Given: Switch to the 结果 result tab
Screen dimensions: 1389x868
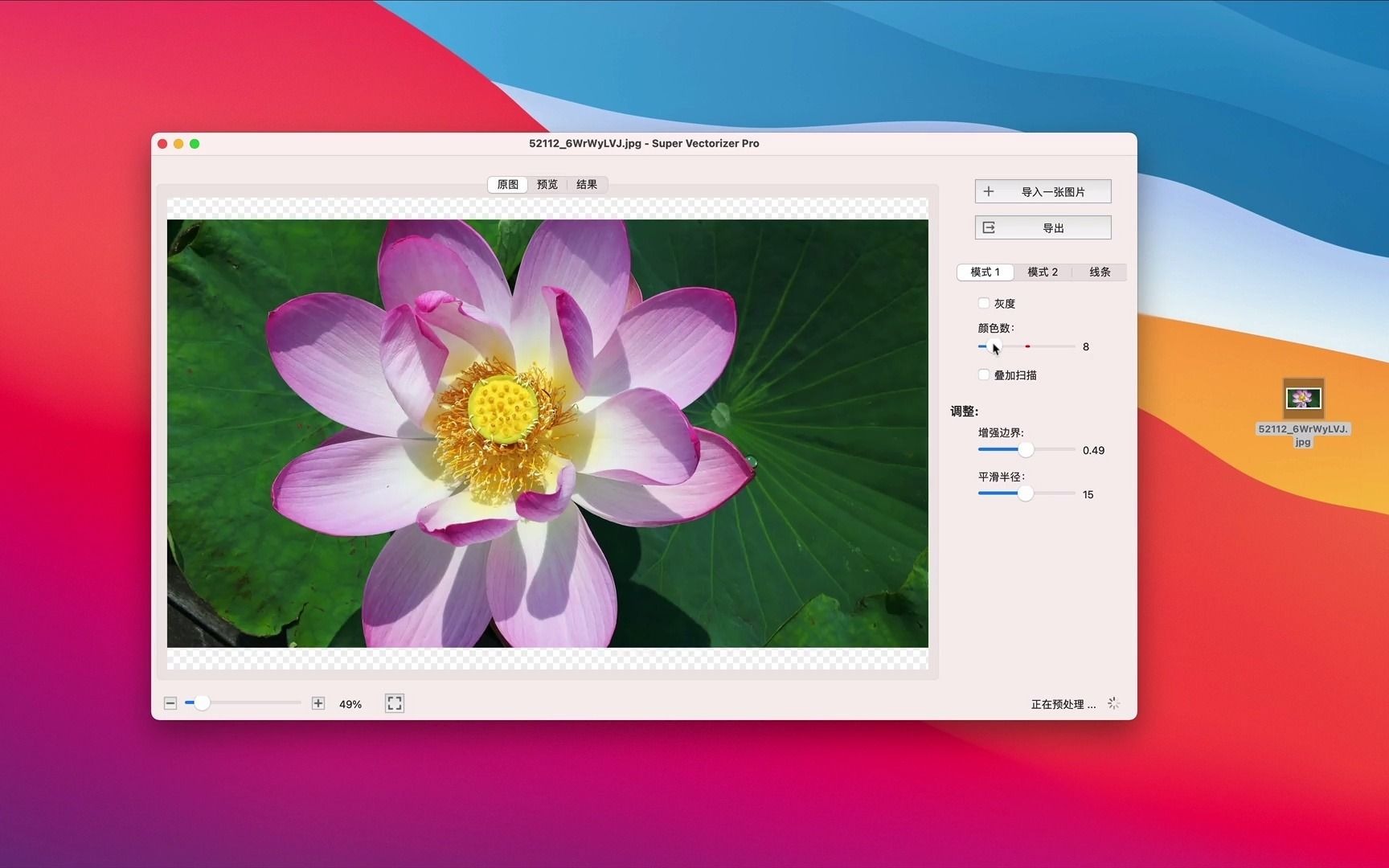Looking at the screenshot, I should coord(588,184).
